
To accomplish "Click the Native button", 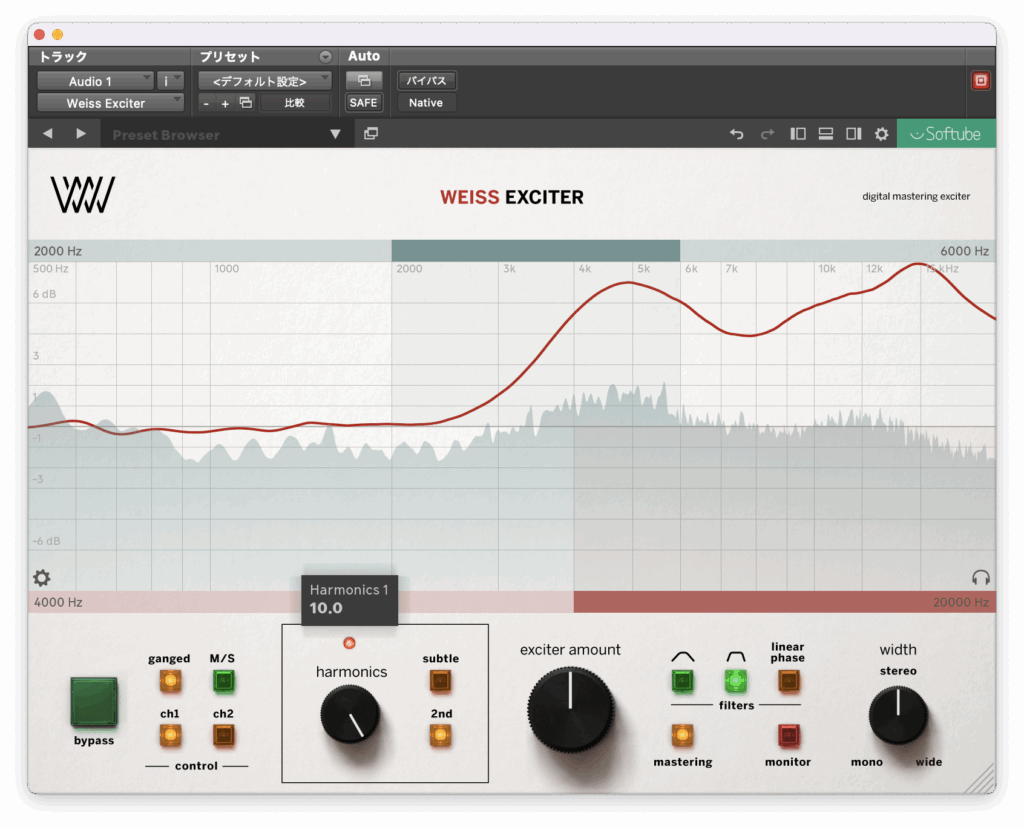I will coord(426,103).
